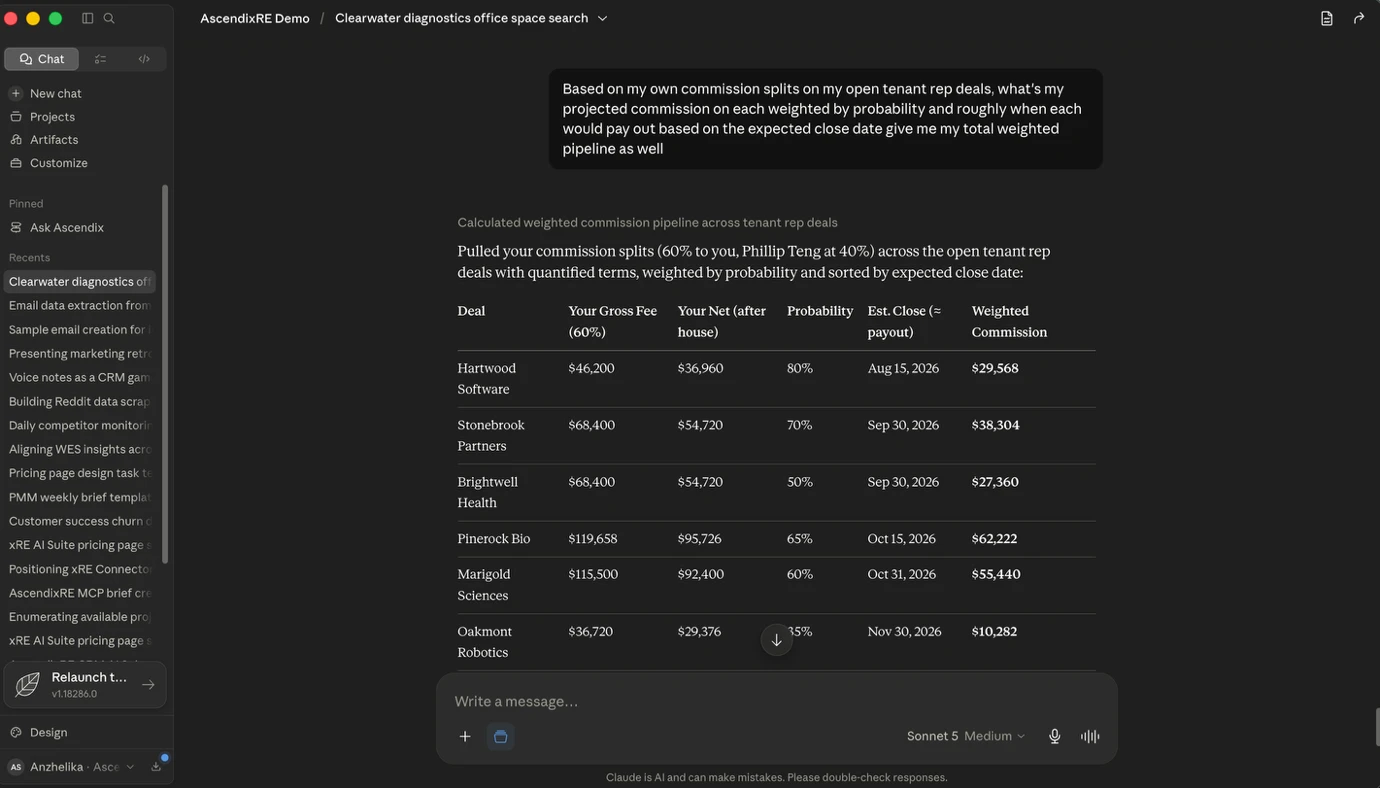Click Brightwell Health weighted $27,360
The height and width of the screenshot is (788, 1380).
[x=995, y=482]
